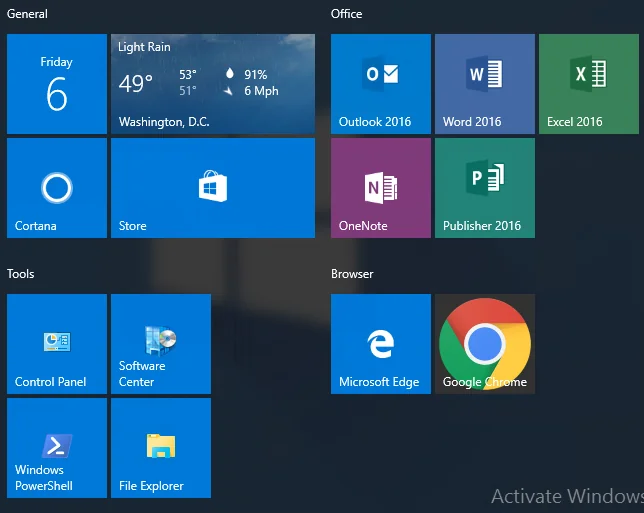Image resolution: width=644 pixels, height=513 pixels.
Task: Launch Cortana from its tile
Action: pyautogui.click(x=57, y=188)
